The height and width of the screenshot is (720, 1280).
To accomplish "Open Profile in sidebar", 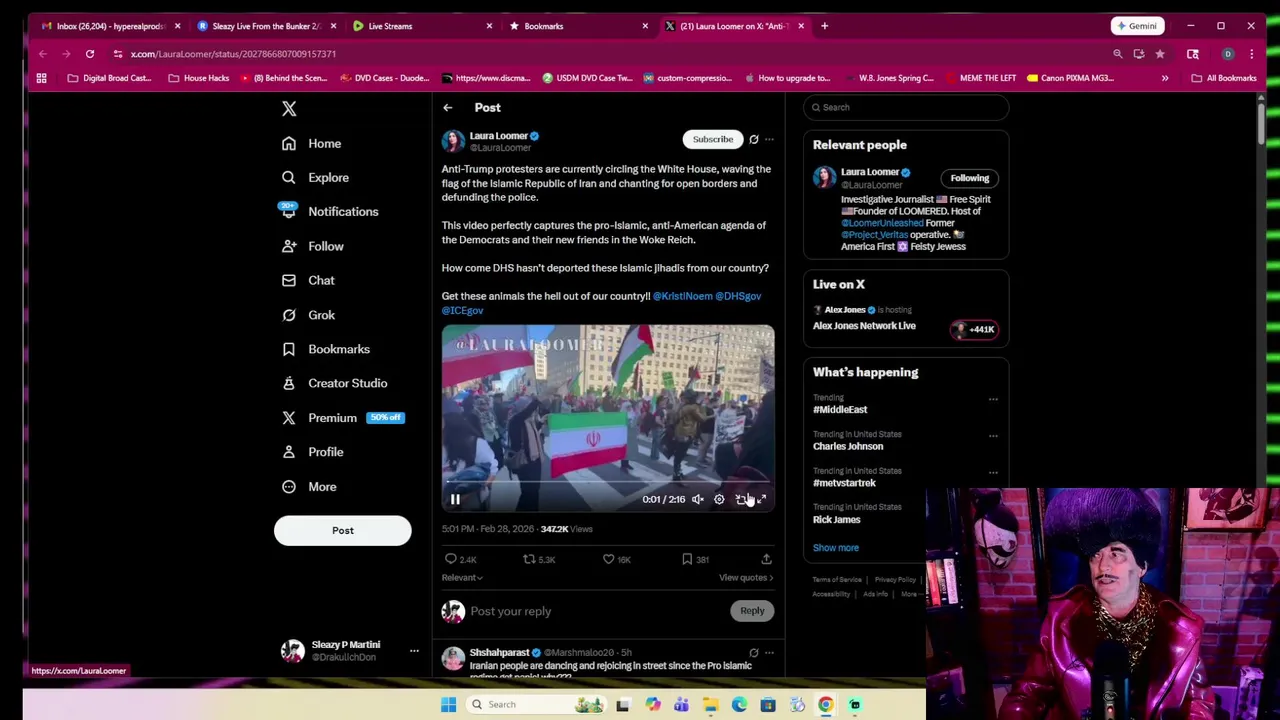I will pos(313,452).
